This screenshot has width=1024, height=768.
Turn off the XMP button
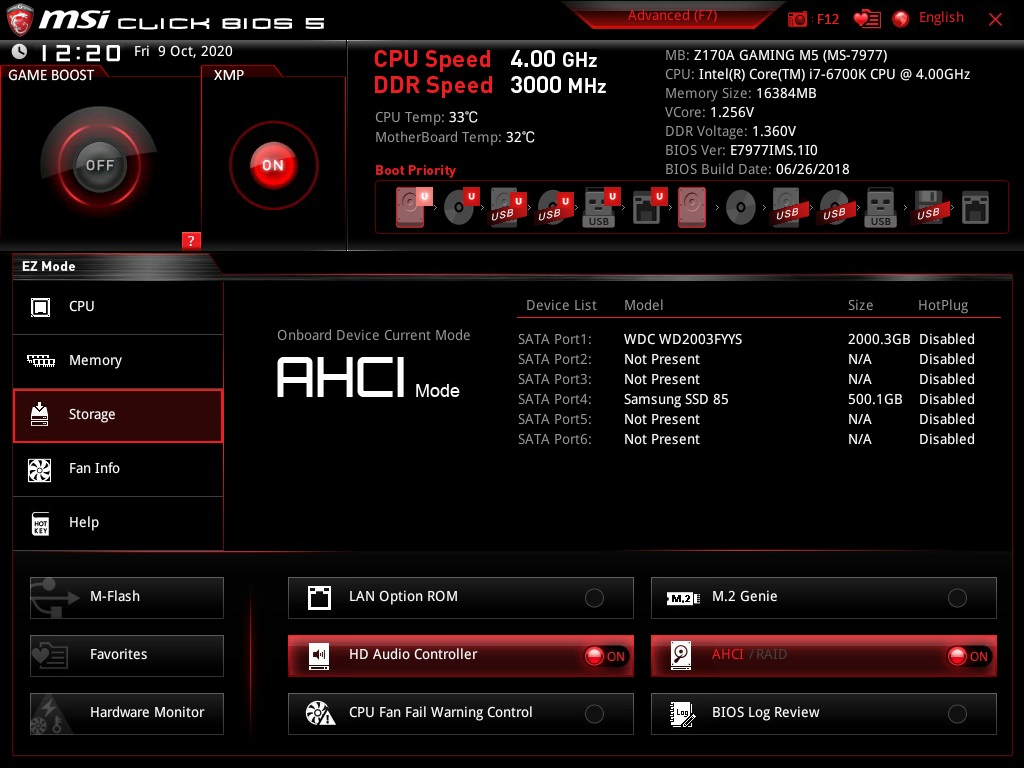click(273, 165)
